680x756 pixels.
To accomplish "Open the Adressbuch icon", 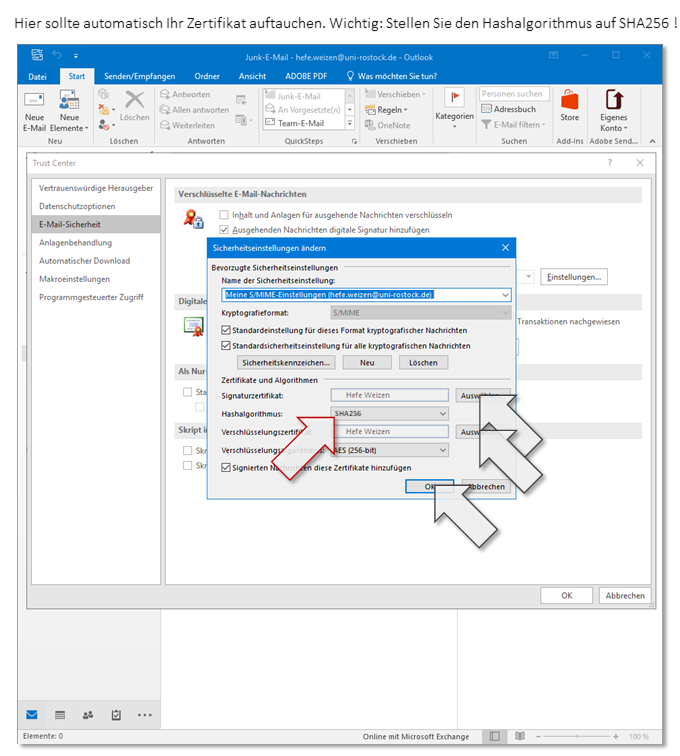I will [x=487, y=109].
